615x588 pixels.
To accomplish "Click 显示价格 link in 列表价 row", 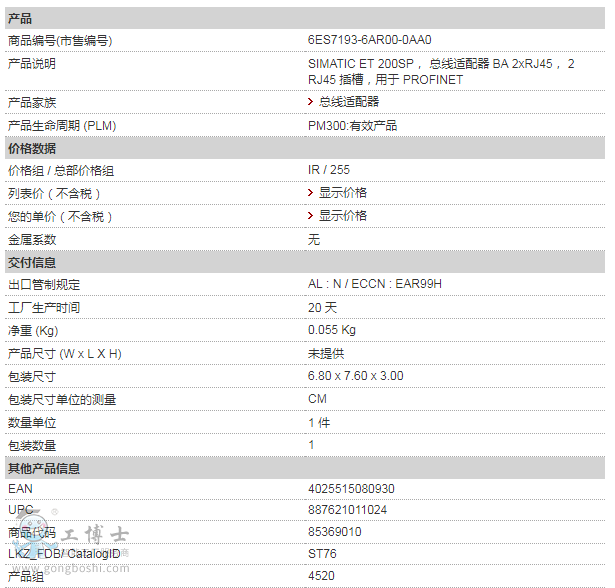I will 342,193.
